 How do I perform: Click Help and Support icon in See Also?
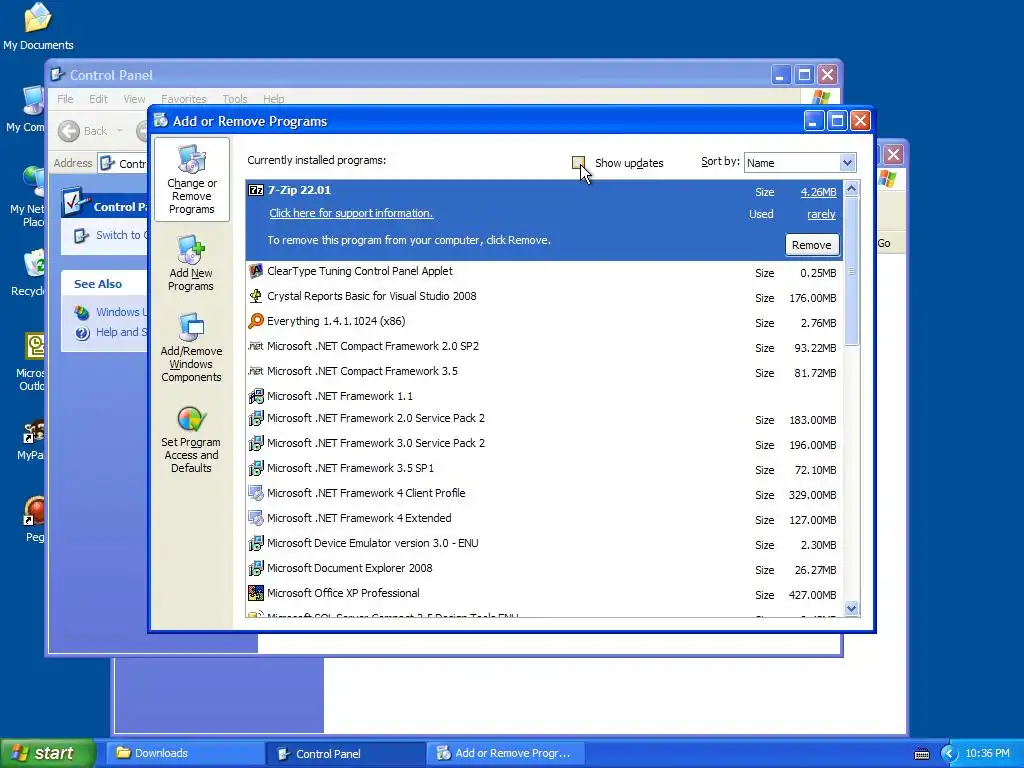[x=82, y=333]
